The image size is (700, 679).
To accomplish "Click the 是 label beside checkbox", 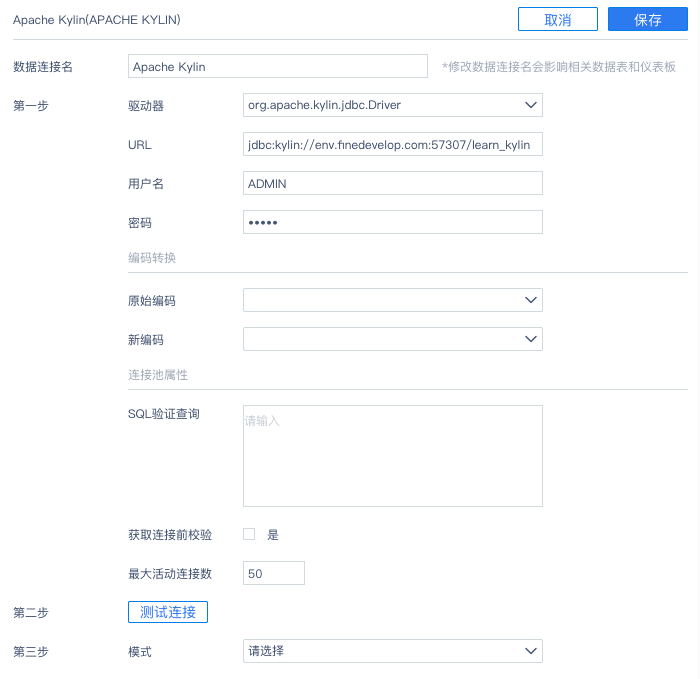I will point(273,534).
